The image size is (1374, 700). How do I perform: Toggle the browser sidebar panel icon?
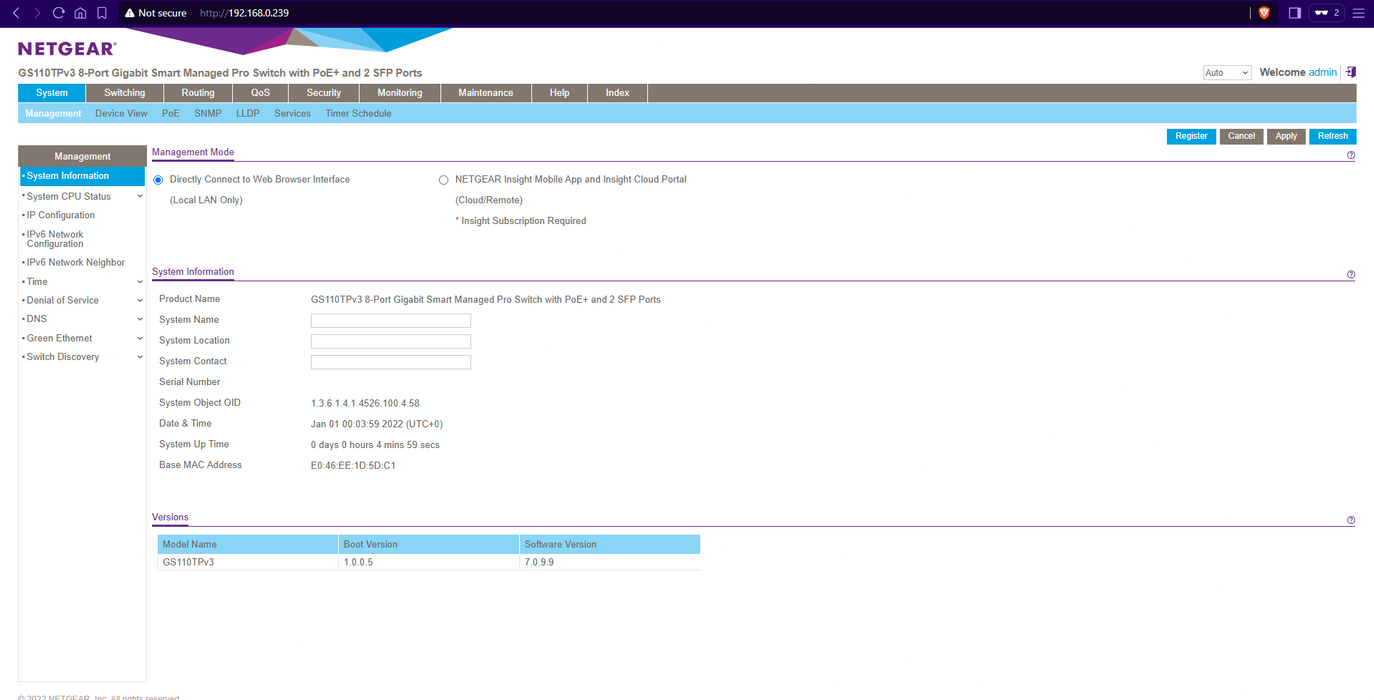point(1294,13)
